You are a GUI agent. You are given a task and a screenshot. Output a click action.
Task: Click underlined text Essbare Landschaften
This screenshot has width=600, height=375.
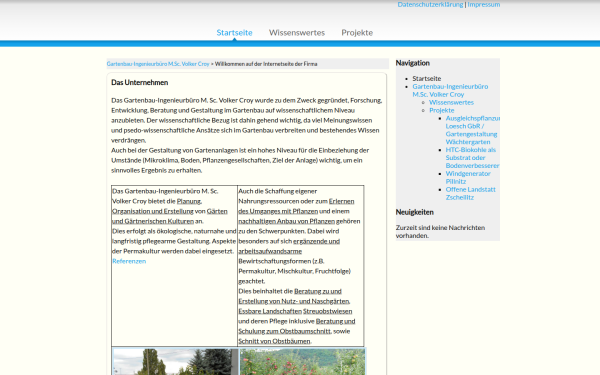click(x=270, y=311)
